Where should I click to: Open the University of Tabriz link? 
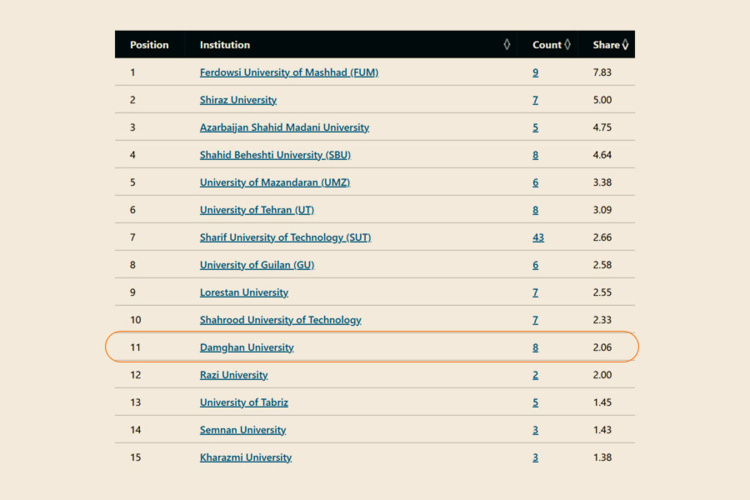coord(244,402)
